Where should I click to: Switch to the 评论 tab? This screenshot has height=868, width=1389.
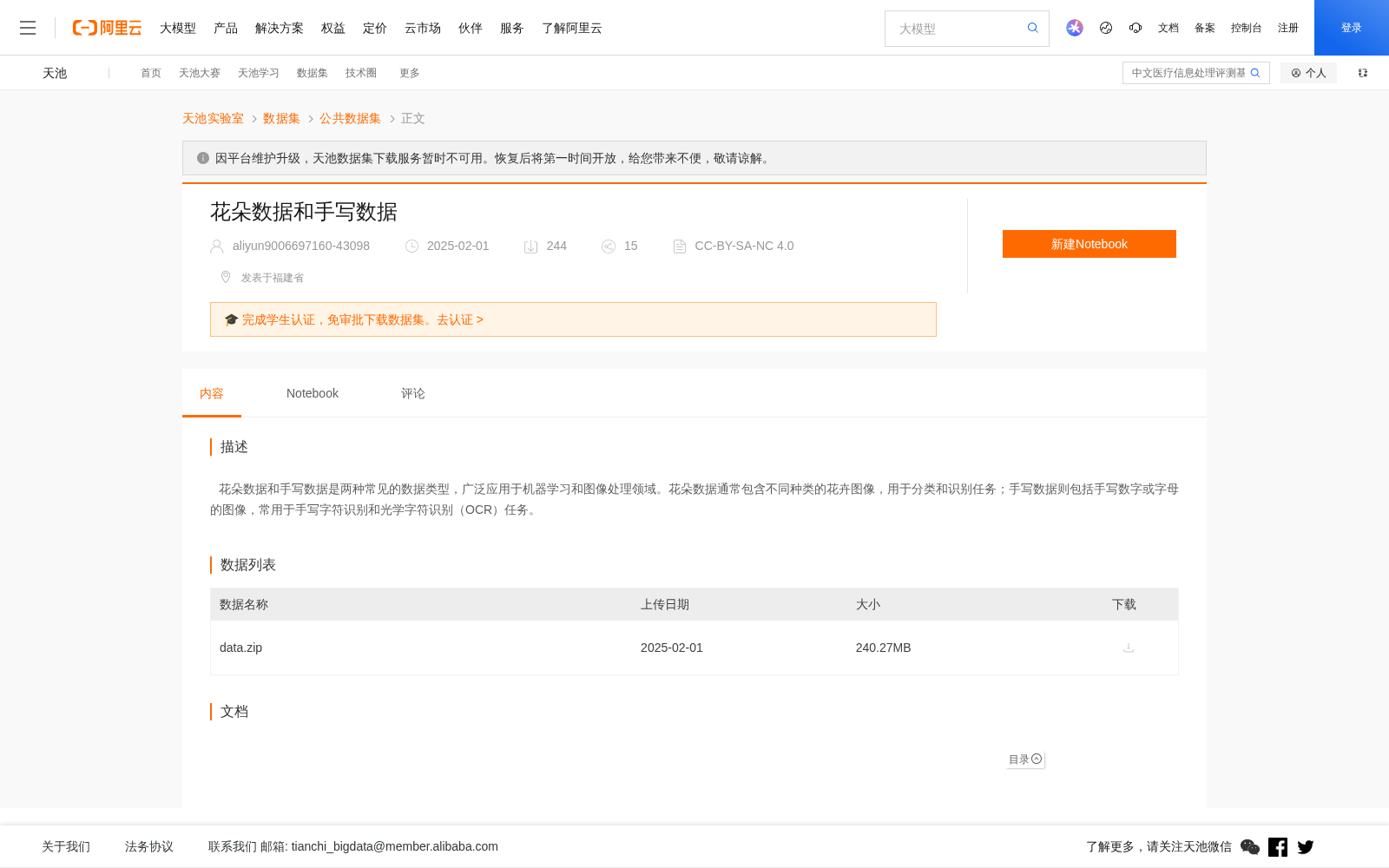[x=413, y=393]
